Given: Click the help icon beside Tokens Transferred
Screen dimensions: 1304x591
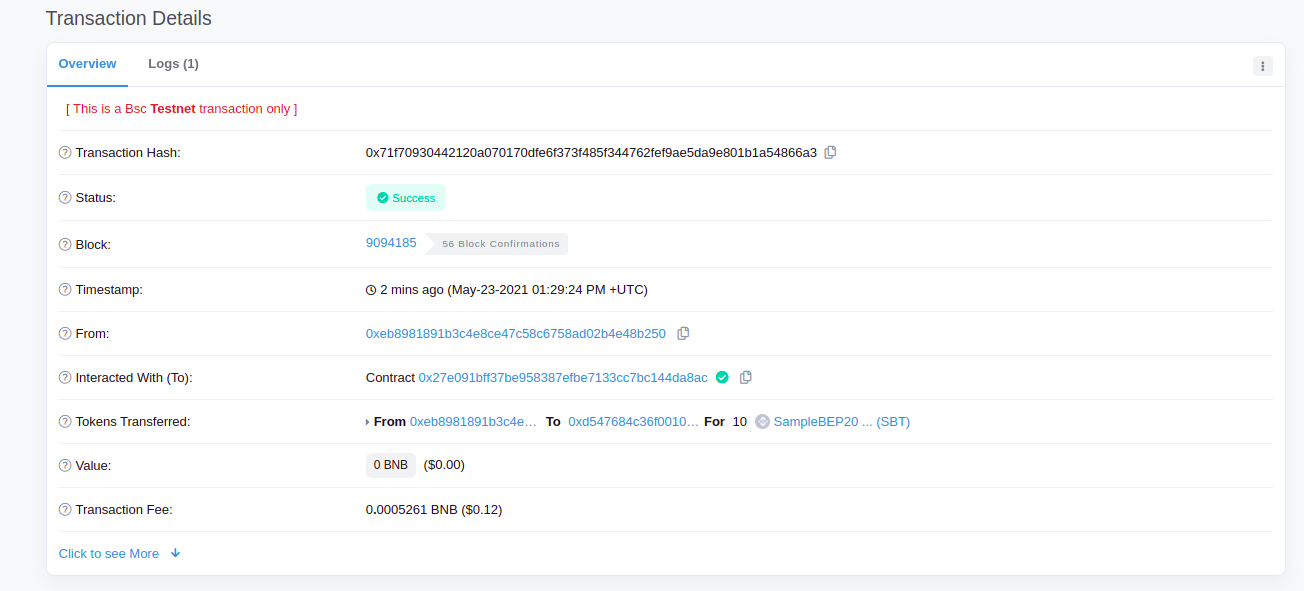Looking at the screenshot, I should coord(64,421).
